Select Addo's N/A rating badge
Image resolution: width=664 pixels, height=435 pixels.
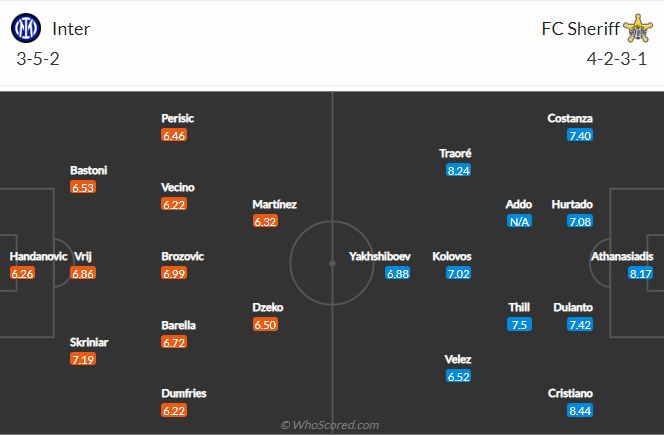click(x=519, y=221)
